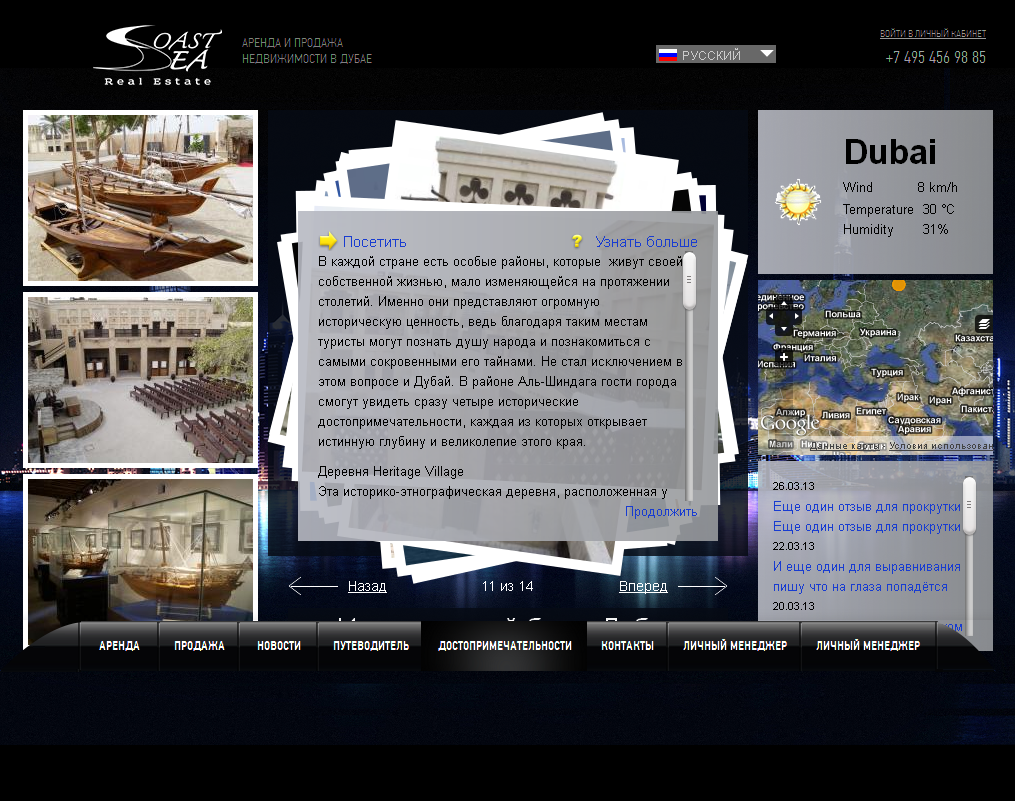Click the Узнать больше link

pos(646,242)
